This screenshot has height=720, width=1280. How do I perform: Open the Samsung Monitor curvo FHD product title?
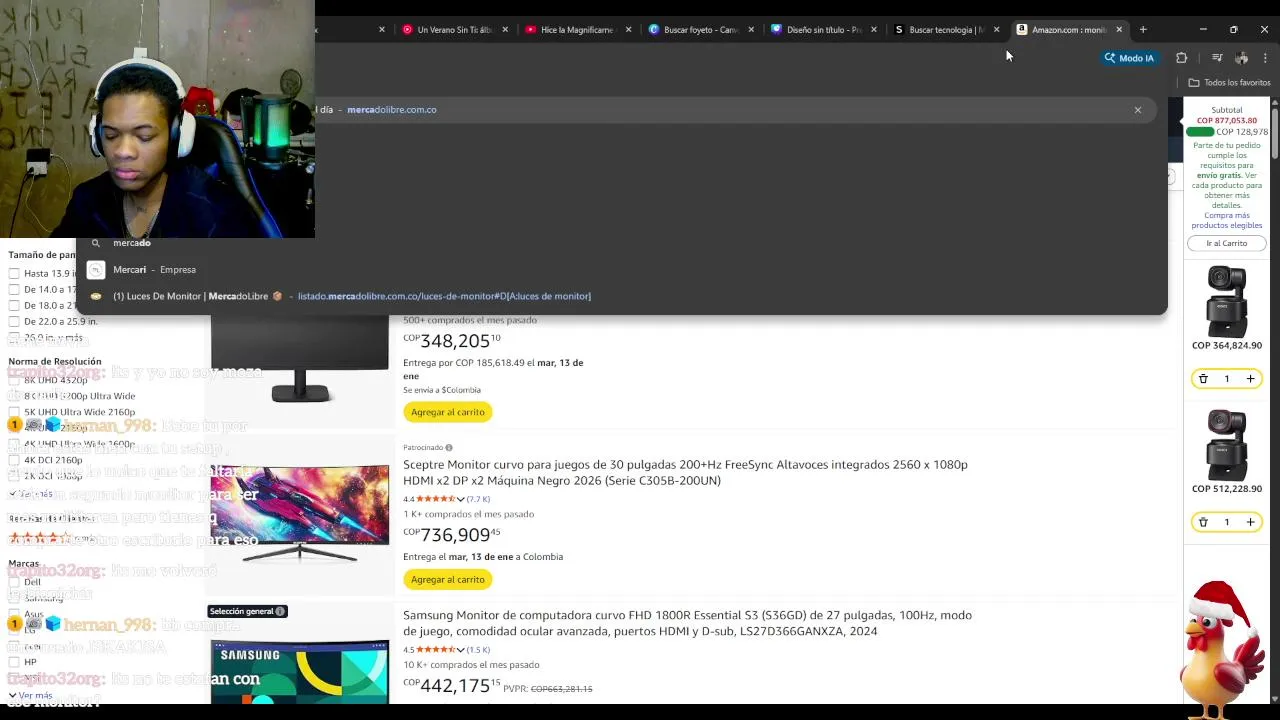coord(687,623)
